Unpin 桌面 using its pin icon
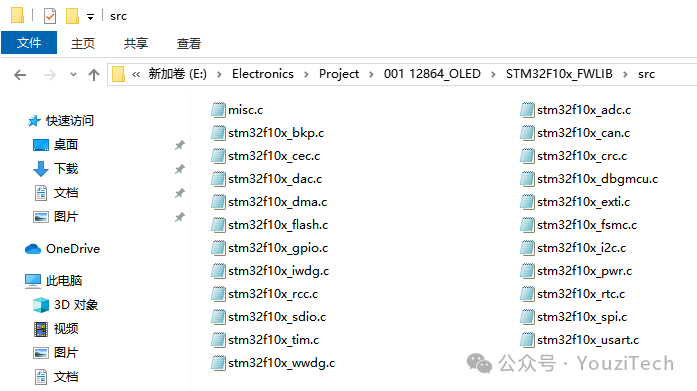This screenshot has height=391, width=697. pyautogui.click(x=180, y=145)
